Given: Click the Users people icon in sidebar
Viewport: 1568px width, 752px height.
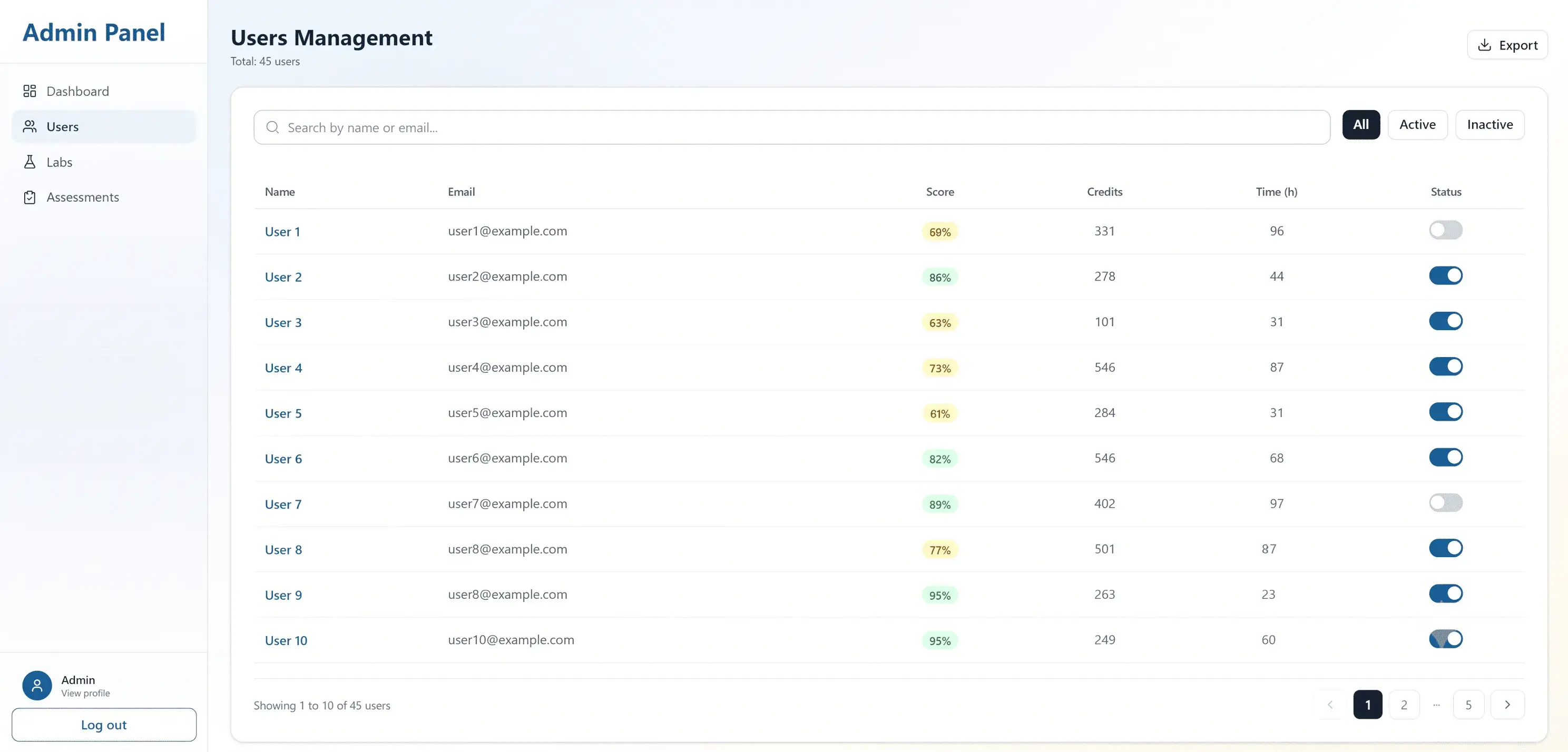Looking at the screenshot, I should (x=29, y=126).
